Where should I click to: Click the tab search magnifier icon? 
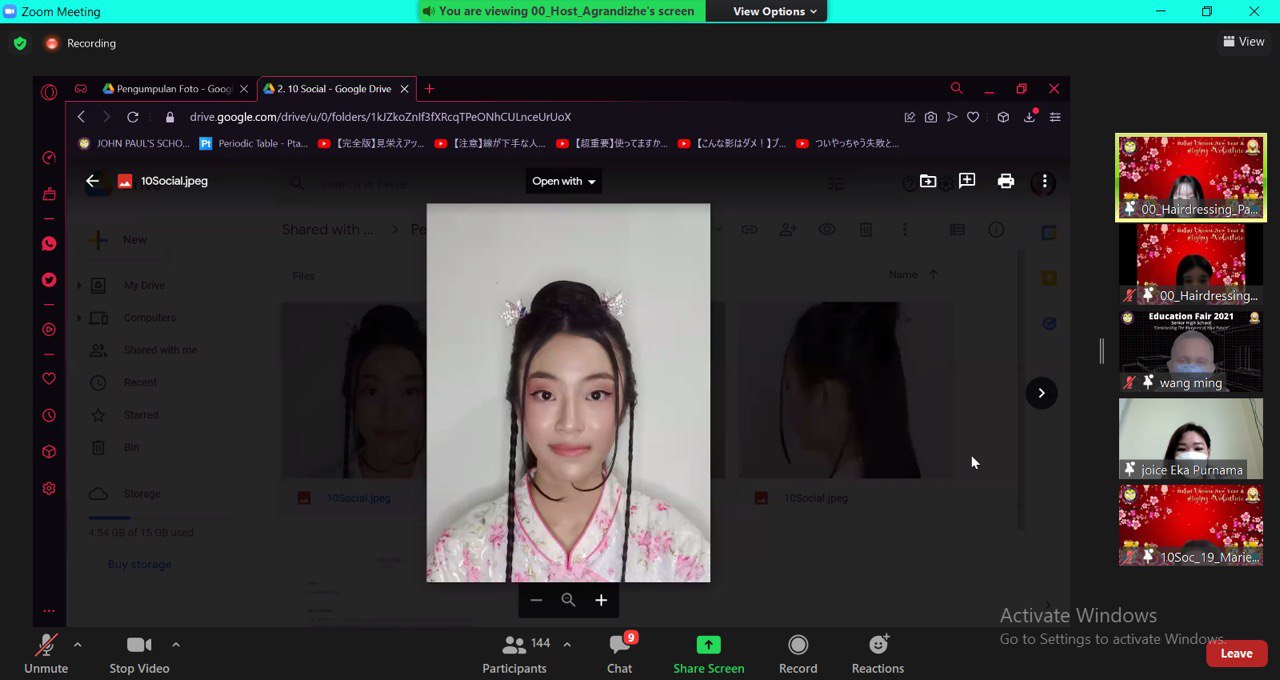(957, 89)
